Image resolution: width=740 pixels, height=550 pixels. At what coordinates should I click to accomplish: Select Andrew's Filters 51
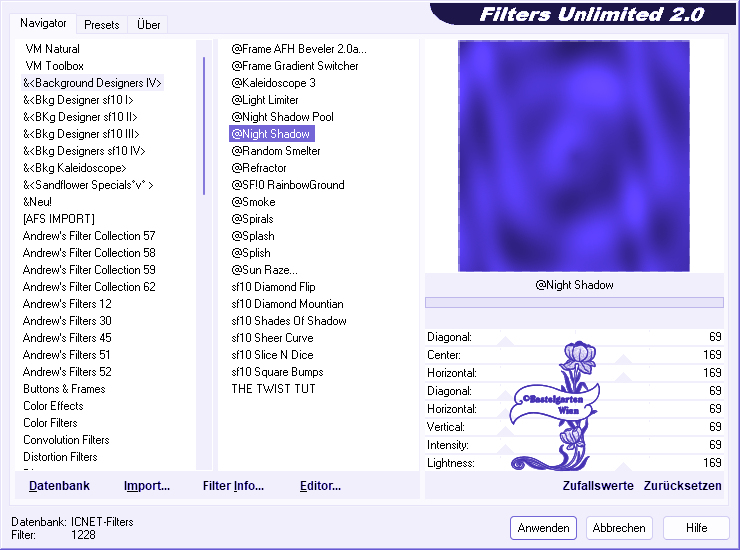tap(67, 355)
